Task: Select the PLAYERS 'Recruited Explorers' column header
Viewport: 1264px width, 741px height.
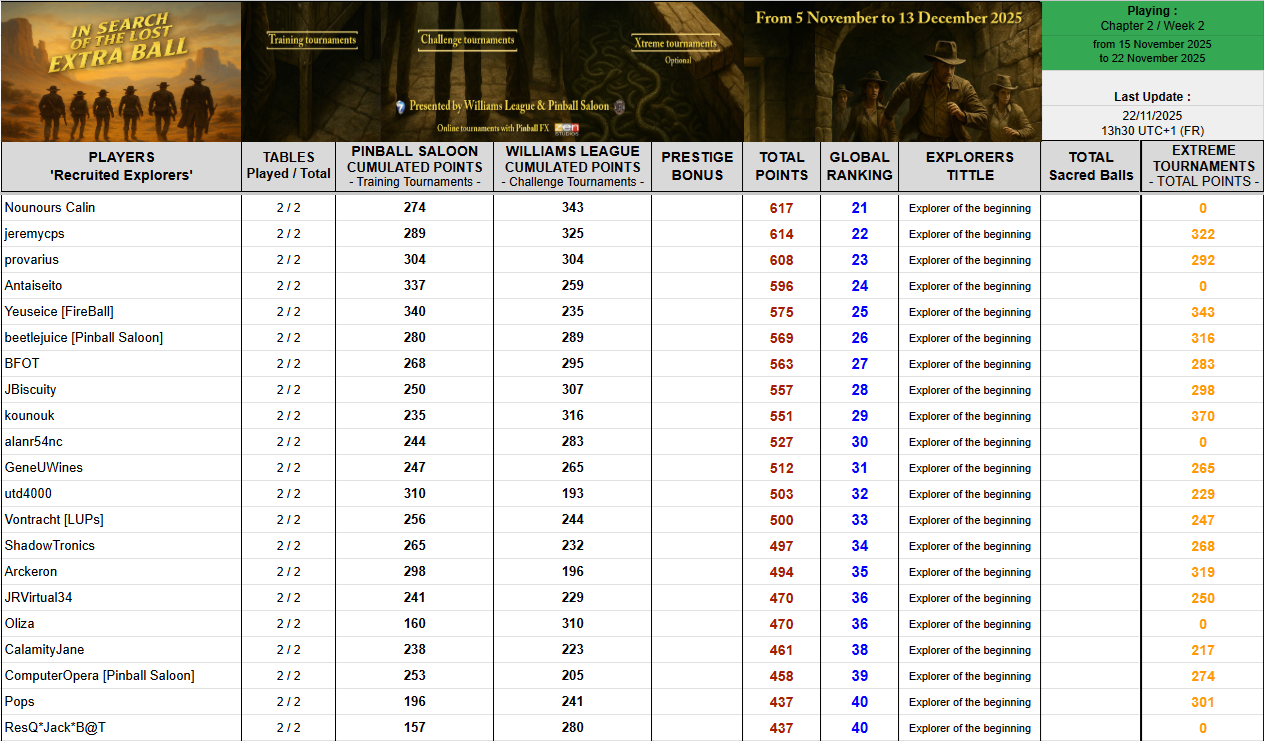Action: point(121,166)
